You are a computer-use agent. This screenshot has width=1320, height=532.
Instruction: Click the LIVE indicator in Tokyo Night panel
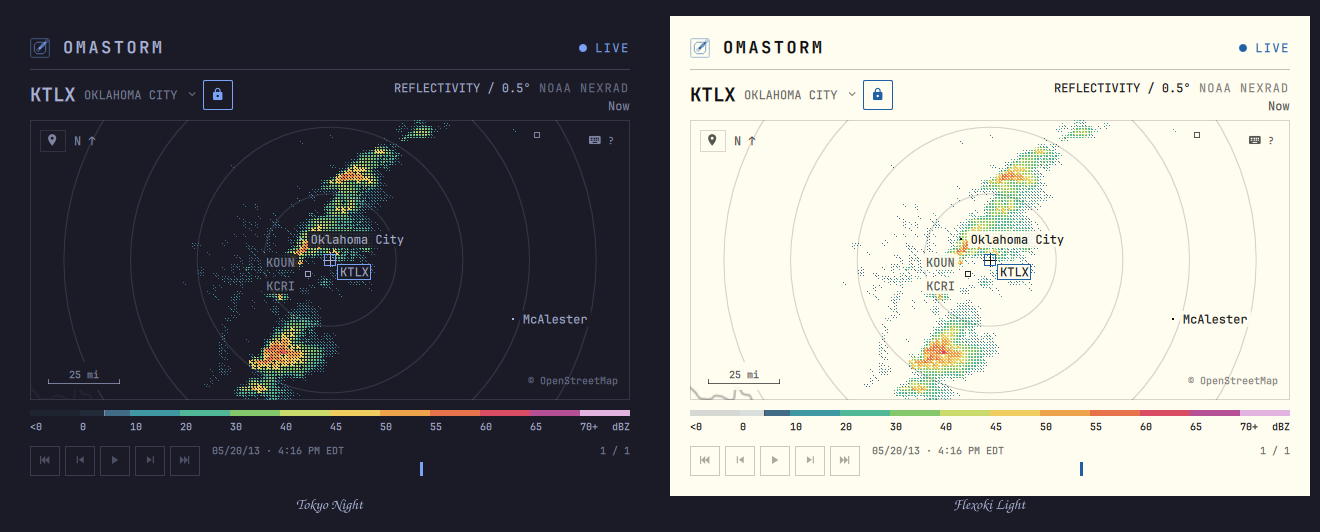click(604, 48)
